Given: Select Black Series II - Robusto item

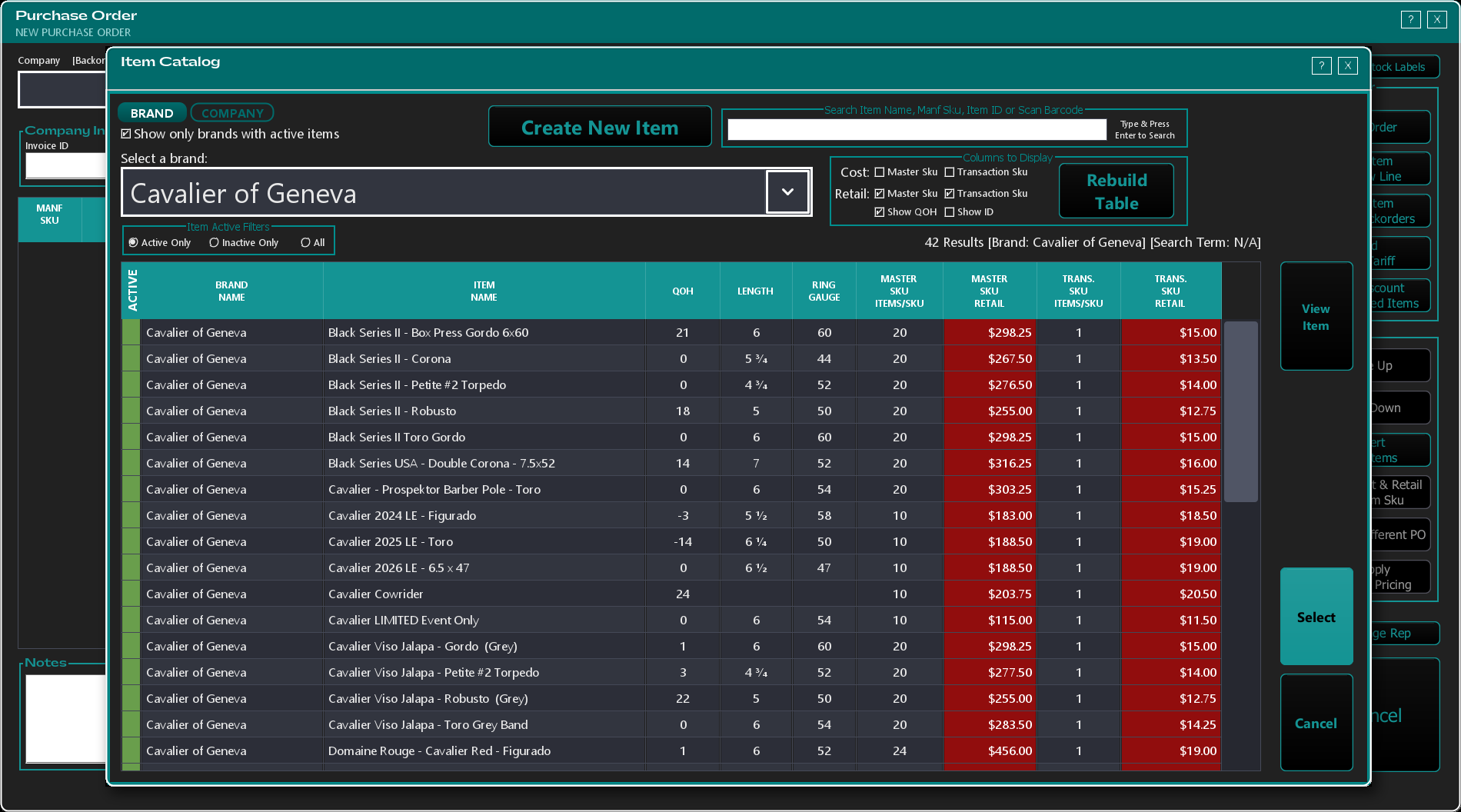Looking at the screenshot, I should point(671,411).
